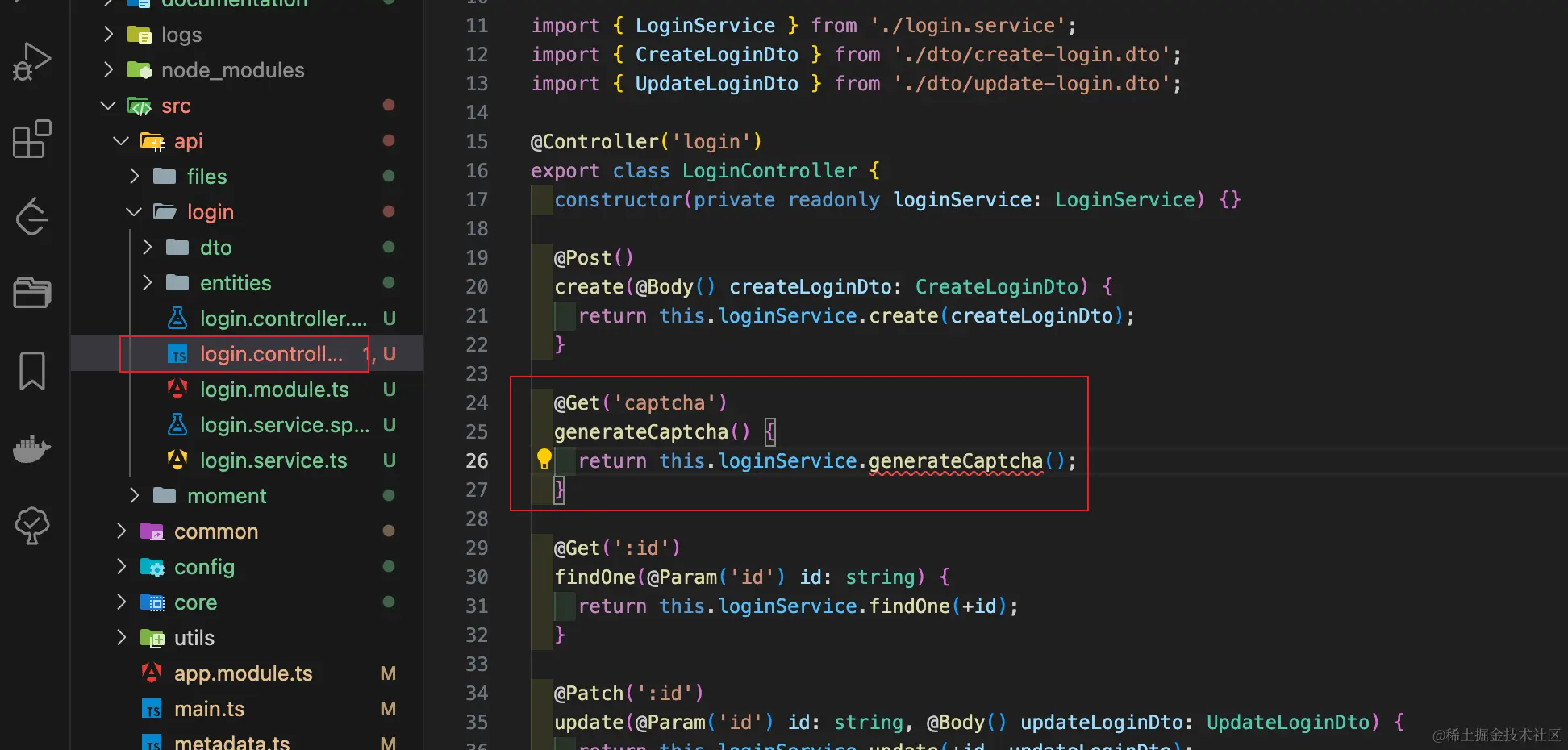Expand the core folder chevron
The width and height of the screenshot is (1568, 750).
tap(121, 602)
